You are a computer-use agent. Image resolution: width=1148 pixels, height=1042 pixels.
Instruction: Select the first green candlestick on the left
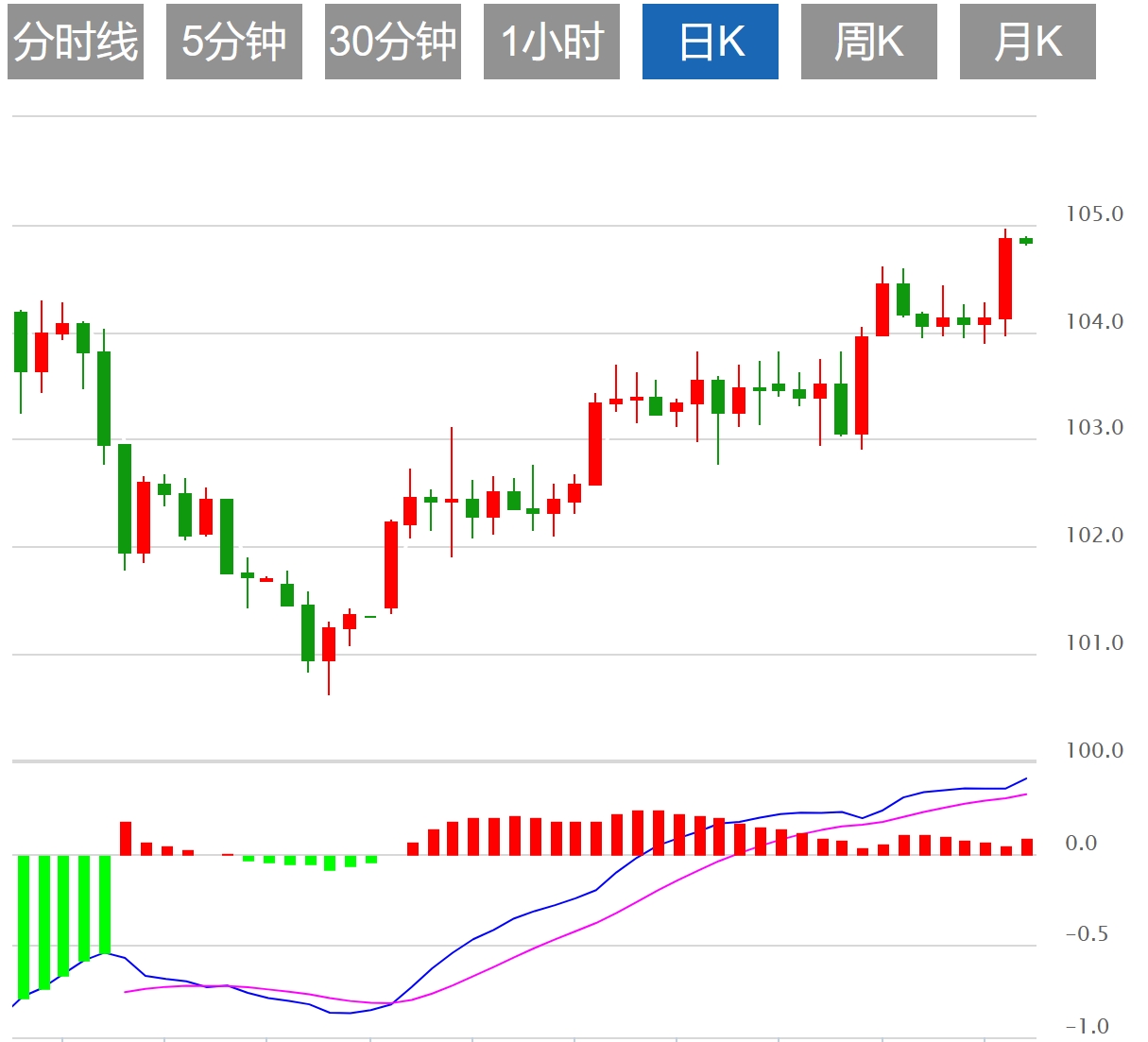point(21,341)
